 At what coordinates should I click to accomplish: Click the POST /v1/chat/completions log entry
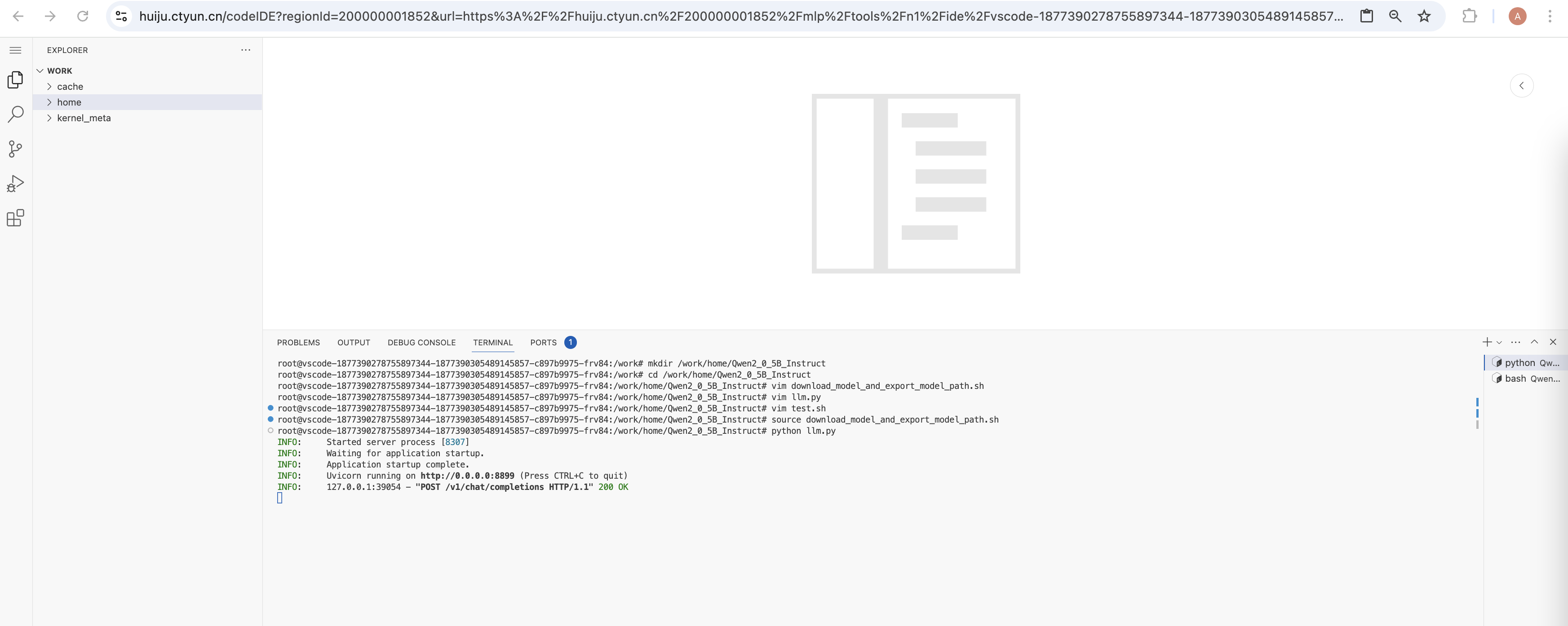pos(453,487)
